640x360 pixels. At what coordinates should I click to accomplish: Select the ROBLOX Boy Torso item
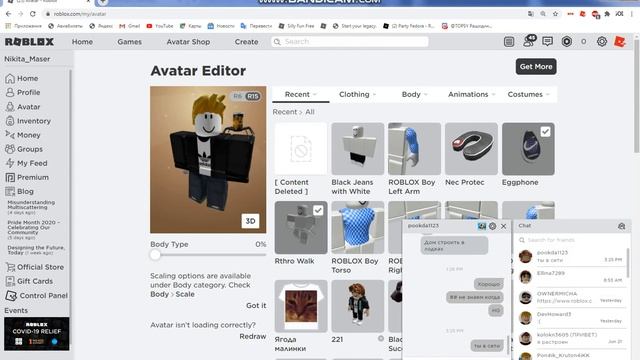(x=358, y=227)
